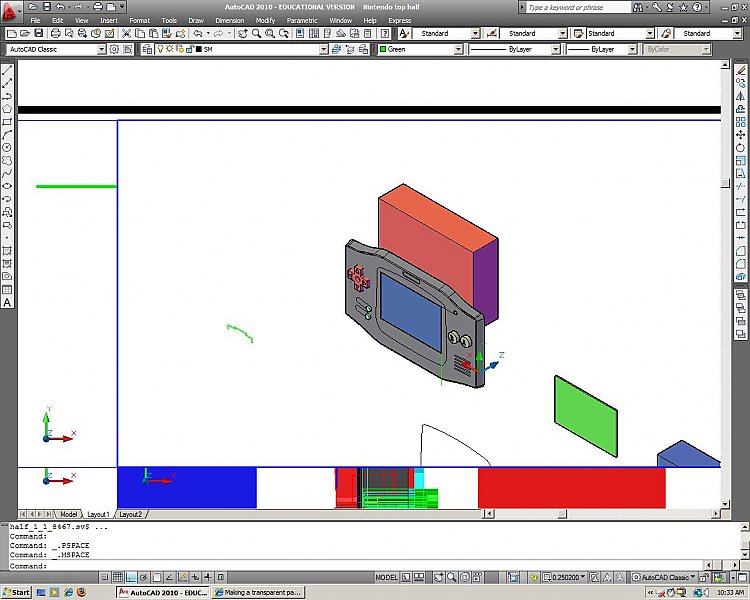Select the Polygon draw tool
The width and height of the screenshot is (750, 600).
[7, 109]
